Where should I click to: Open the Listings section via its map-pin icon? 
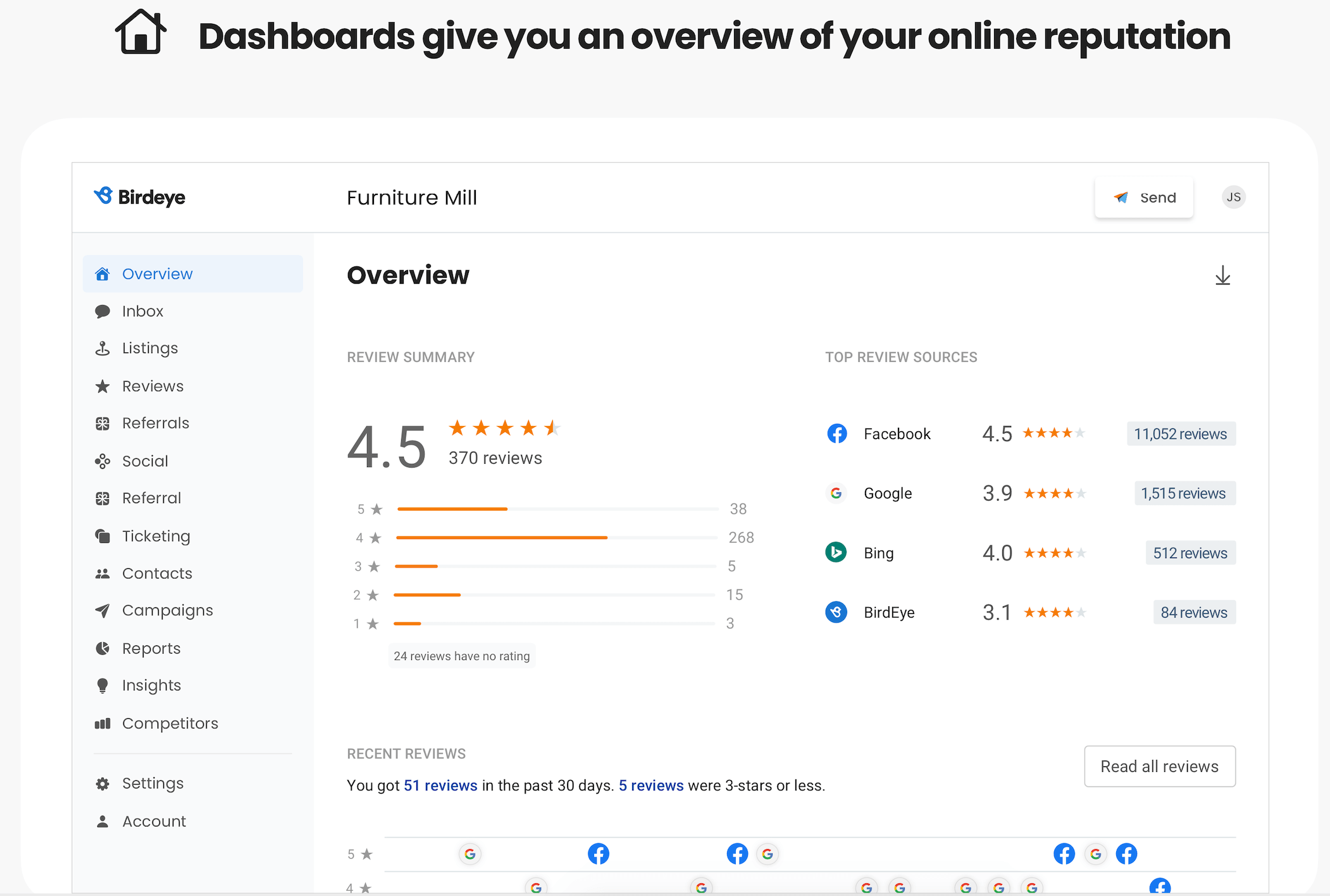[103, 349]
